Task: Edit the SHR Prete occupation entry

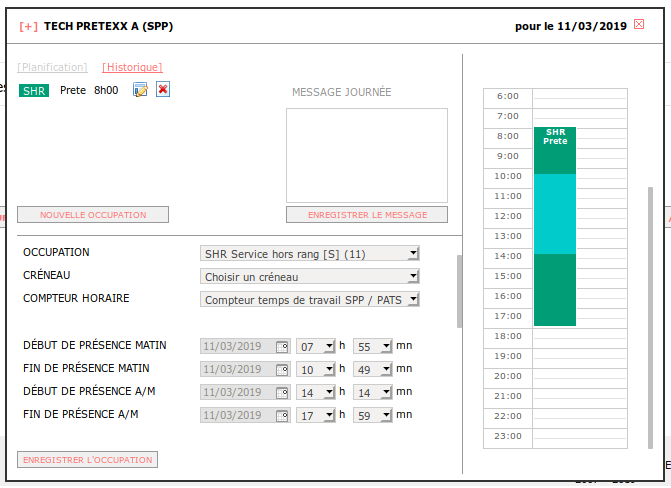Action: pyautogui.click(x=140, y=90)
